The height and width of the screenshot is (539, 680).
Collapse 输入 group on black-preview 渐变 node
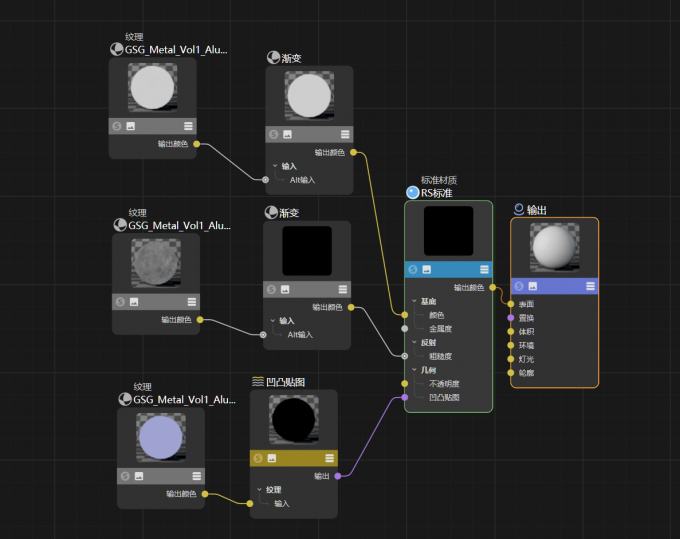pyautogui.click(x=273, y=320)
